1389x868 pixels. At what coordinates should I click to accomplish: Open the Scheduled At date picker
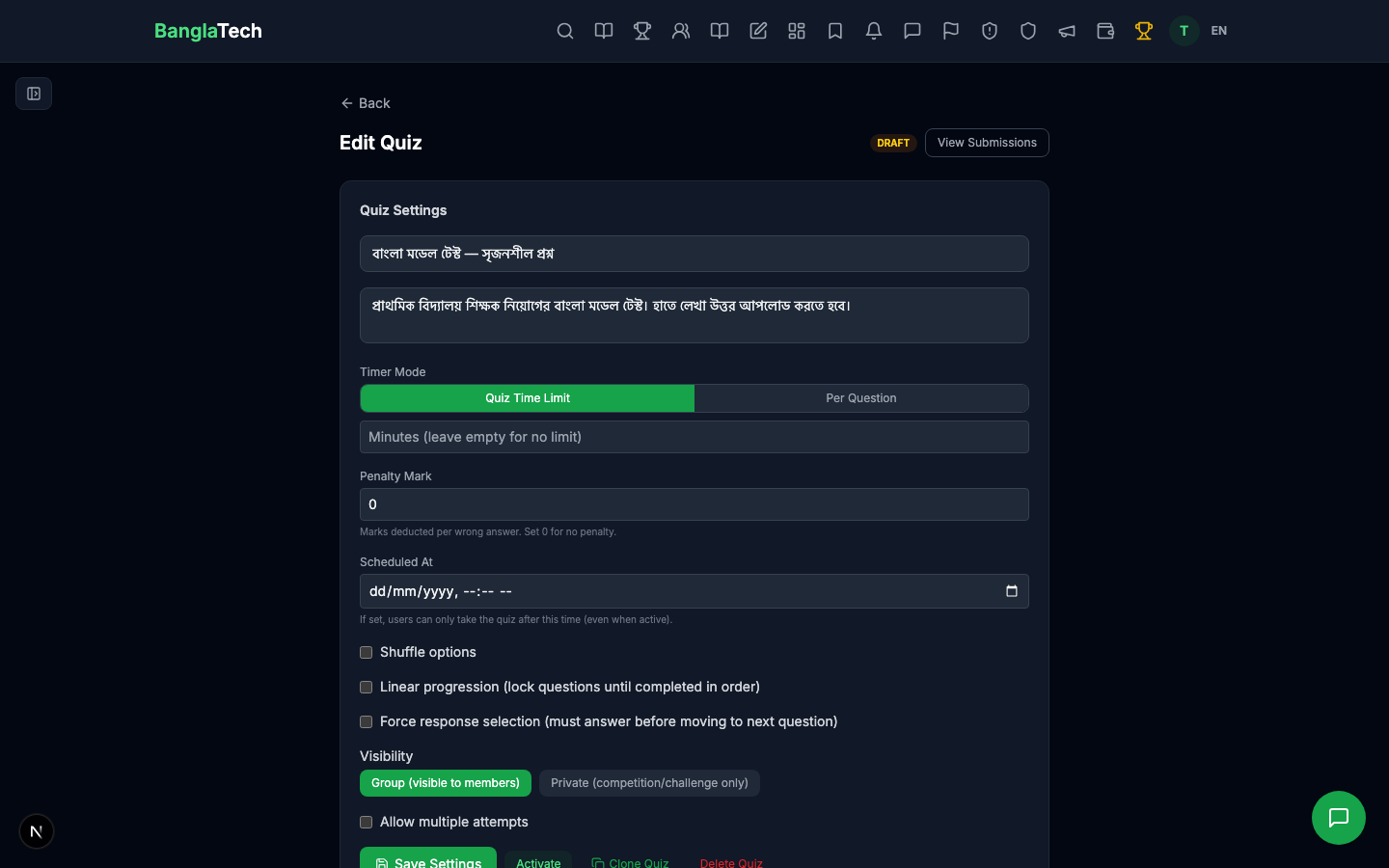(x=1011, y=591)
